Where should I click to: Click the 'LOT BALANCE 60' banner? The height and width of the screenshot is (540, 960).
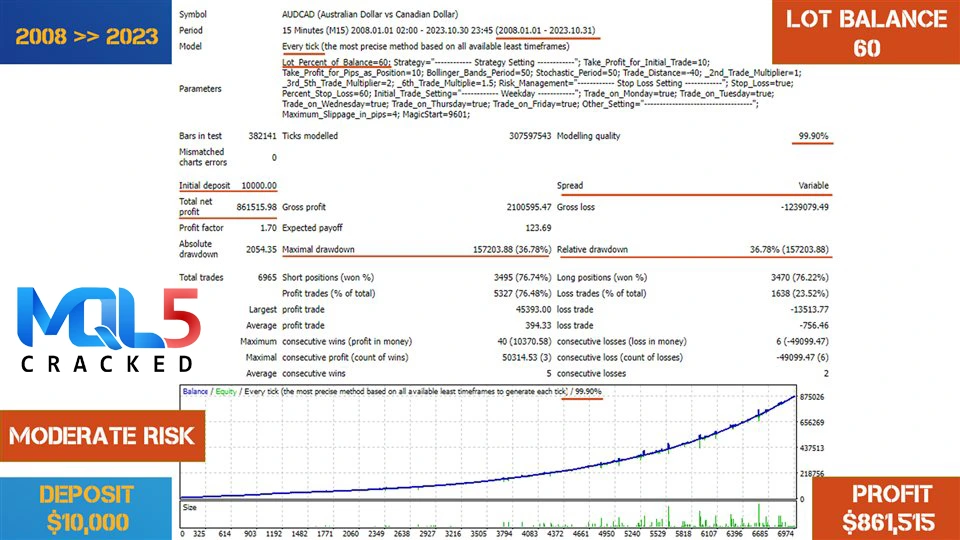866,32
